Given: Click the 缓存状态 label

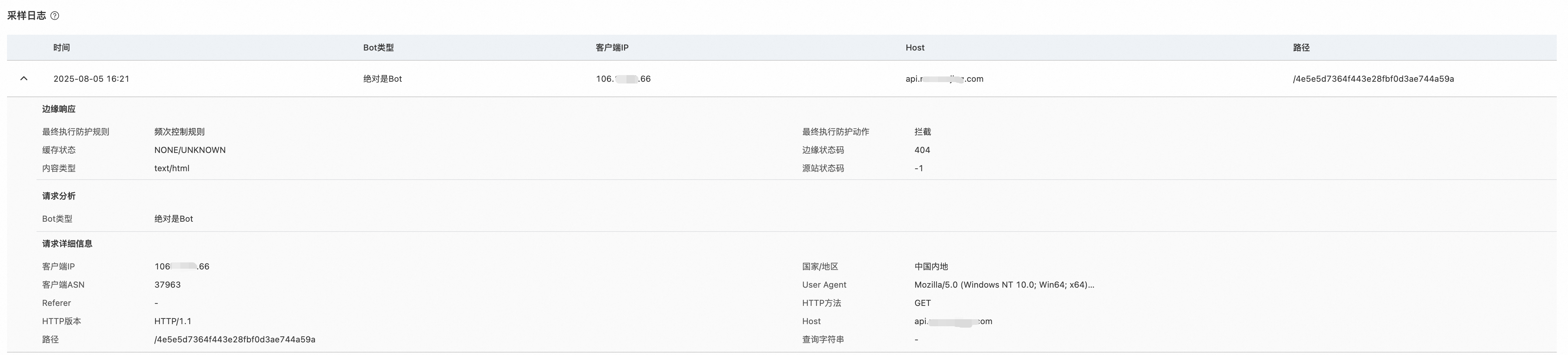Looking at the screenshot, I should 59,150.
